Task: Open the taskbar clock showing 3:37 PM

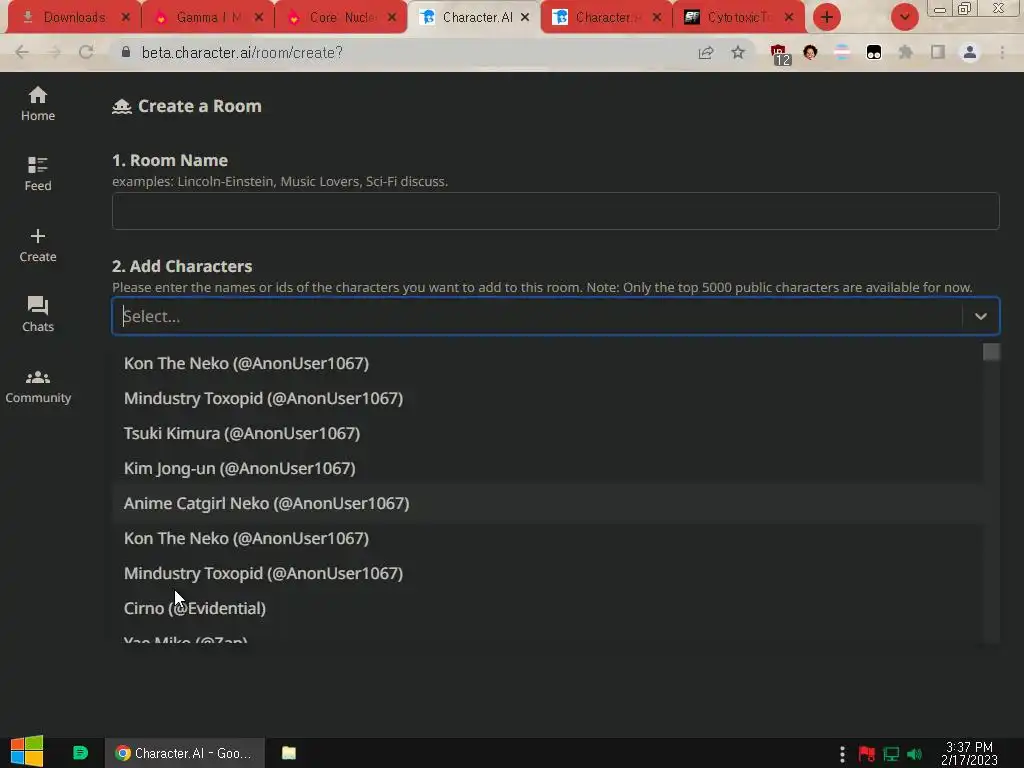Action: point(969,754)
